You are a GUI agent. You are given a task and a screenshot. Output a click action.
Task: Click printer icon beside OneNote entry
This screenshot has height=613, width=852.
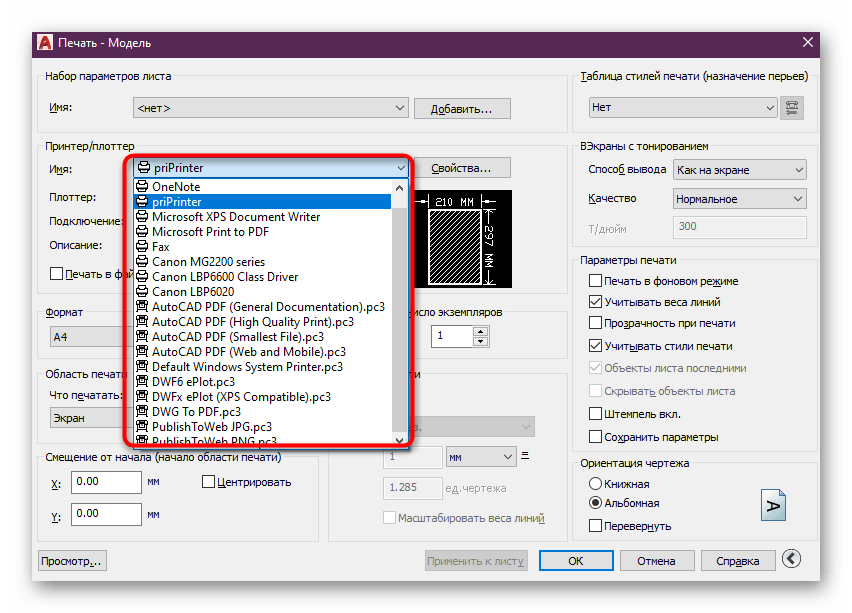(143, 187)
